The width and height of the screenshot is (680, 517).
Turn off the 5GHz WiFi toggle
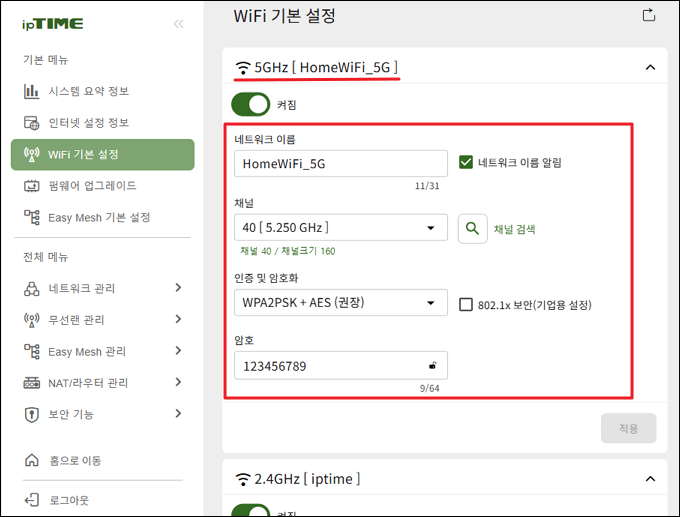click(251, 105)
